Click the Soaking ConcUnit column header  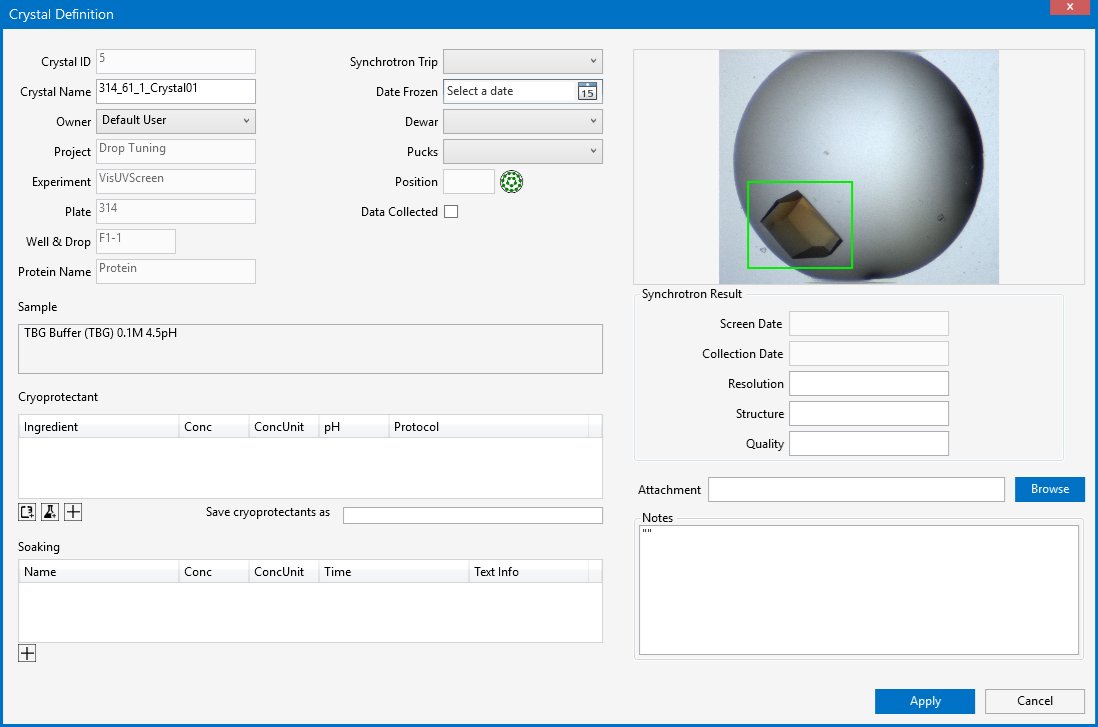pos(284,572)
